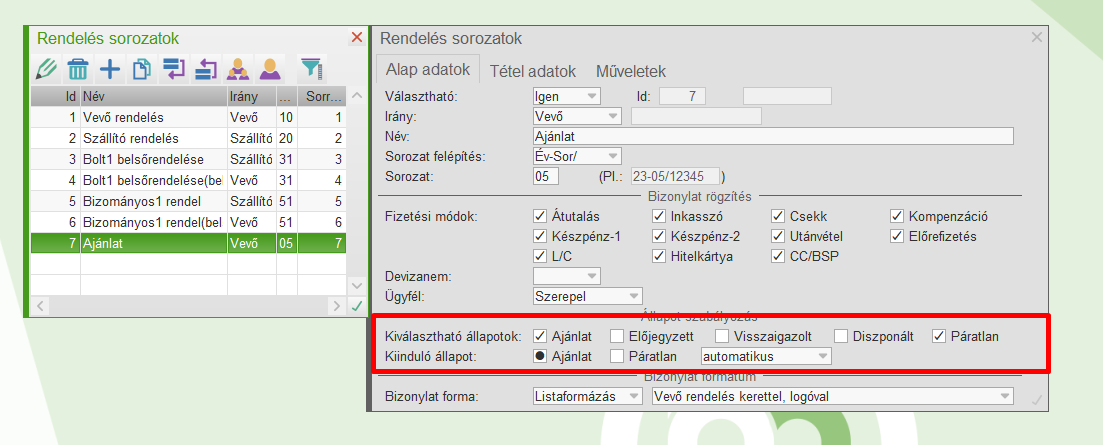Open the Irány Vevő dropdown
The image size is (1103, 445).
click(x=578, y=116)
